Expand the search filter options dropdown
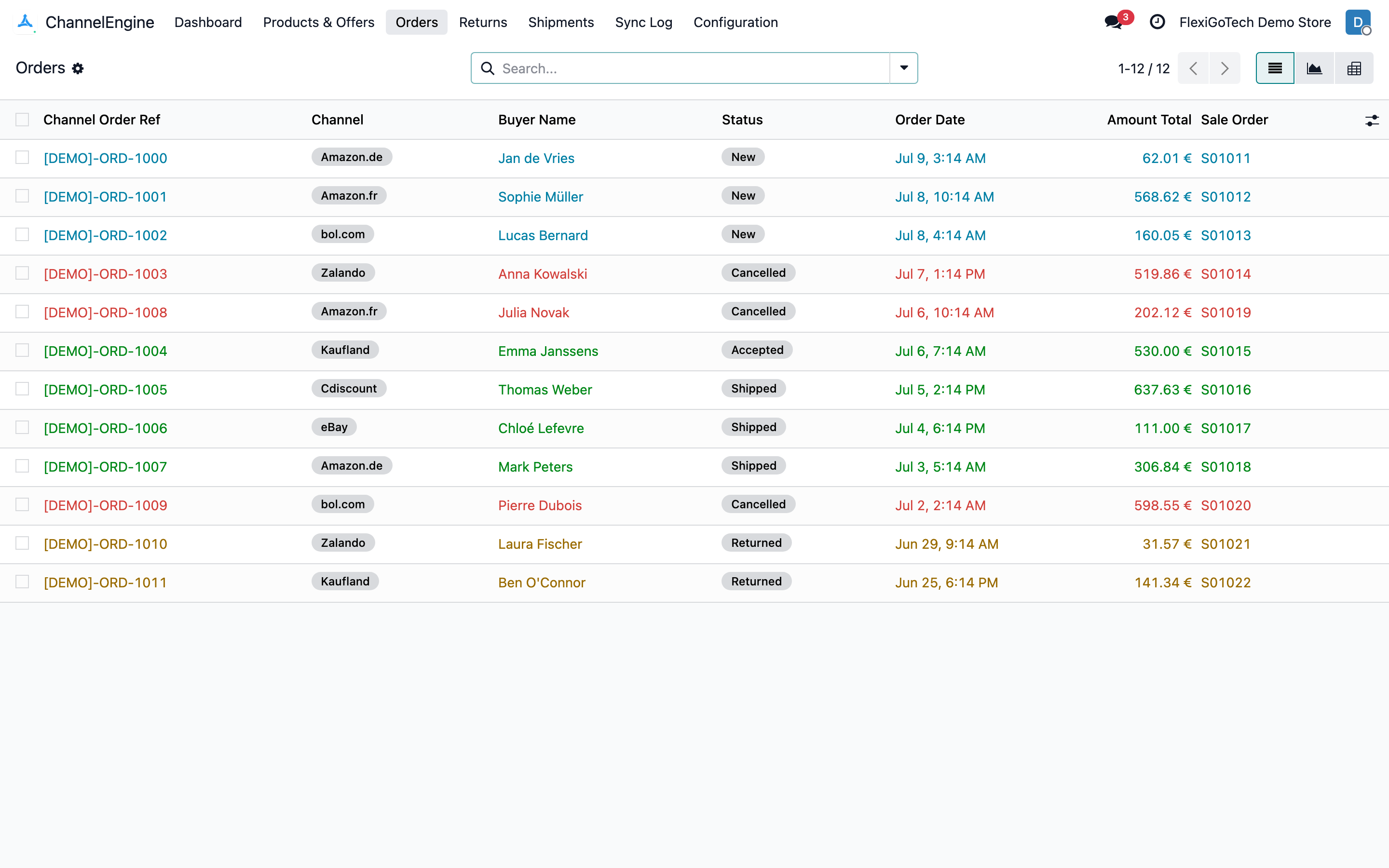 [x=903, y=68]
